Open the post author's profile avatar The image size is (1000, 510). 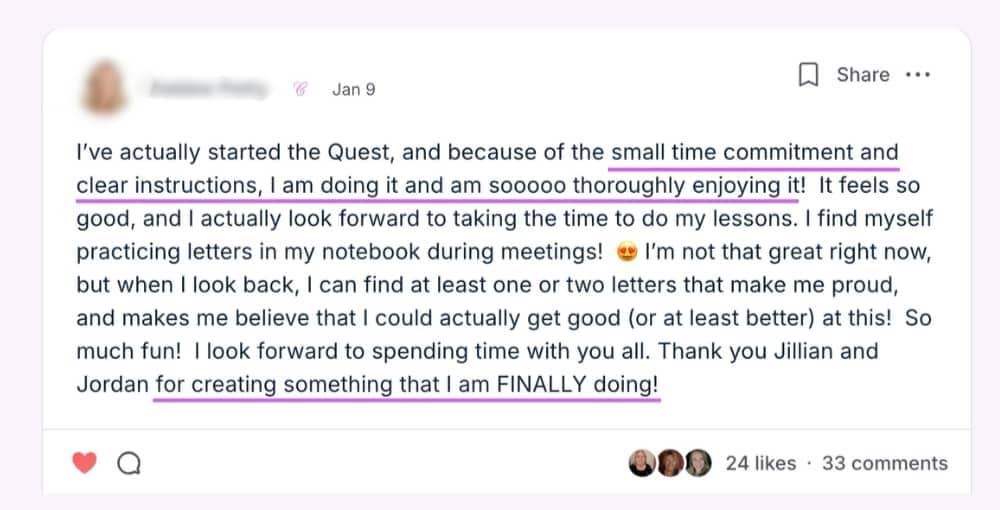[107, 88]
